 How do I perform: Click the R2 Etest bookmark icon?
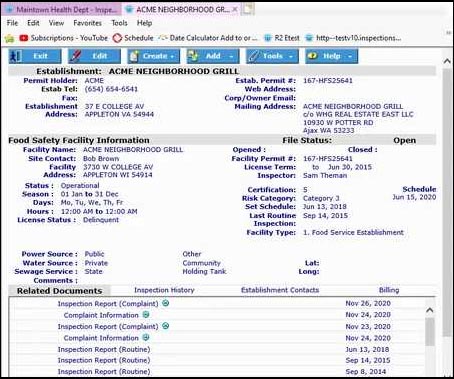coord(268,38)
